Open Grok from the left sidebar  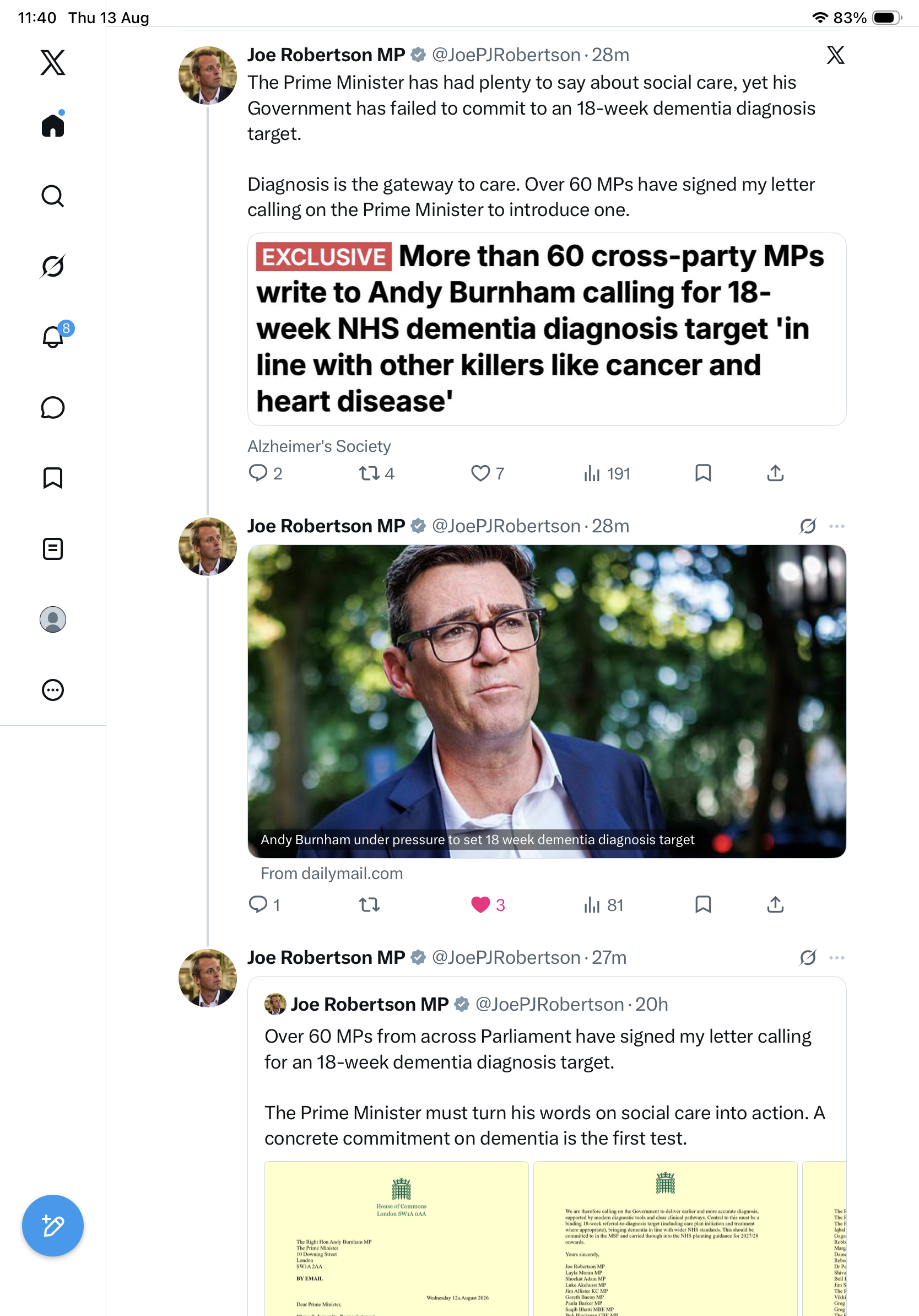53,266
